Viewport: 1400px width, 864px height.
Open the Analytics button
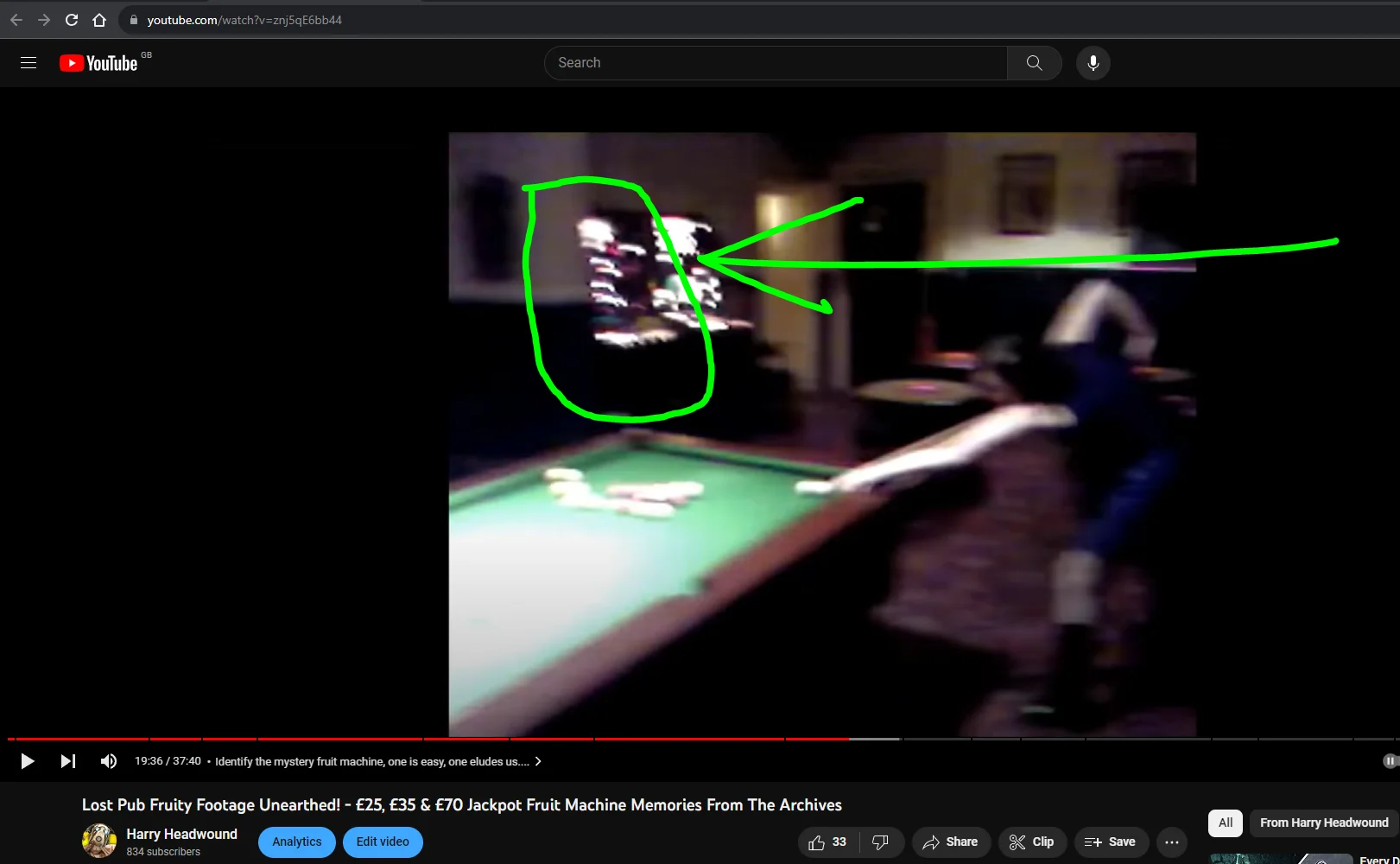point(297,842)
